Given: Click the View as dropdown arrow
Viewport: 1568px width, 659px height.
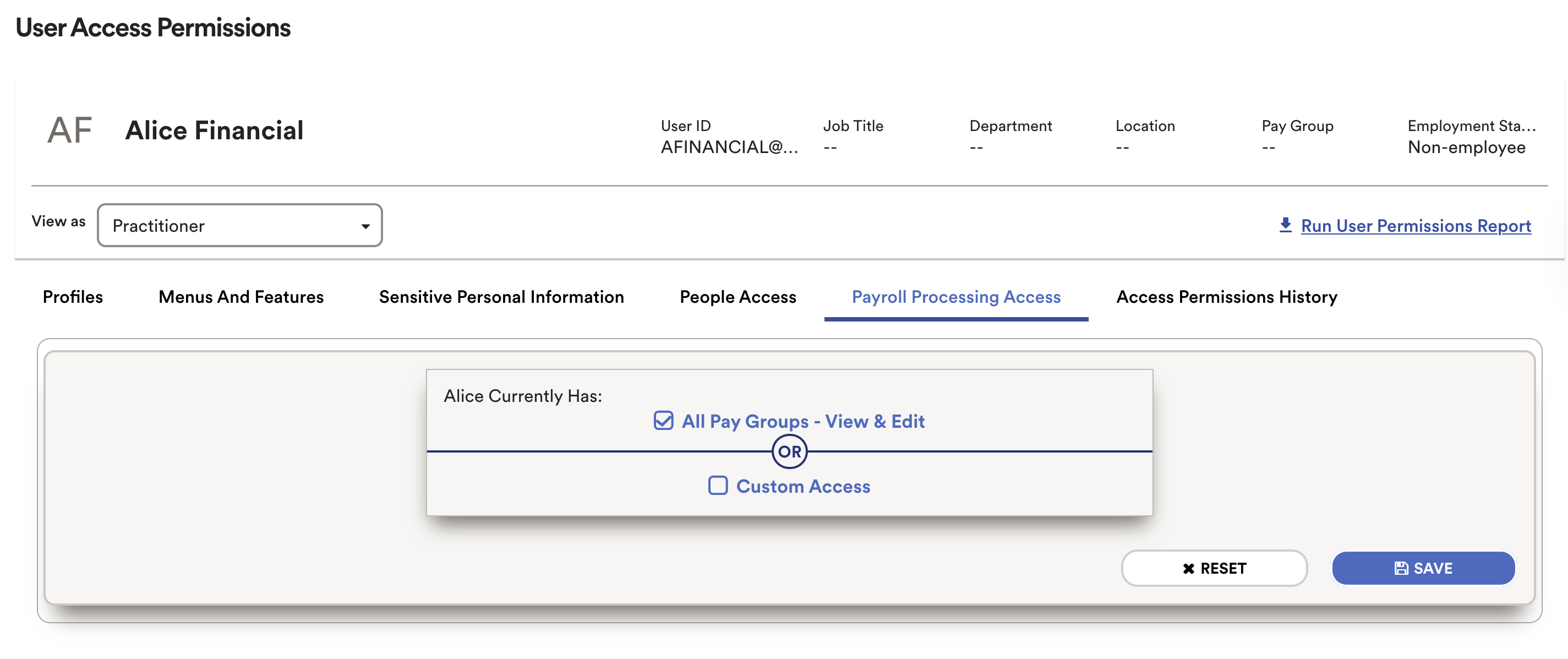Looking at the screenshot, I should pyautogui.click(x=365, y=226).
